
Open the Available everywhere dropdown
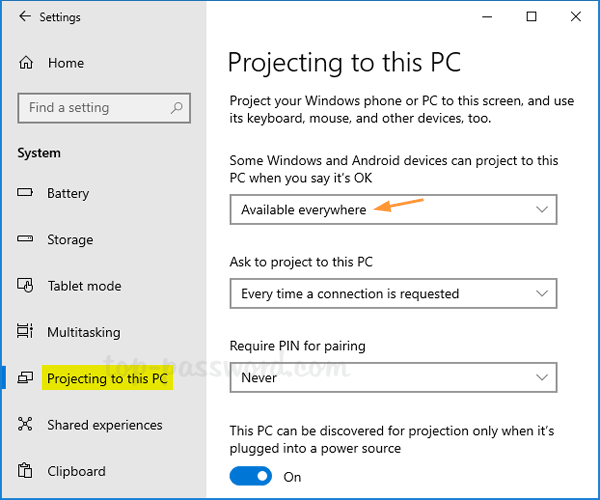pyautogui.click(x=392, y=210)
